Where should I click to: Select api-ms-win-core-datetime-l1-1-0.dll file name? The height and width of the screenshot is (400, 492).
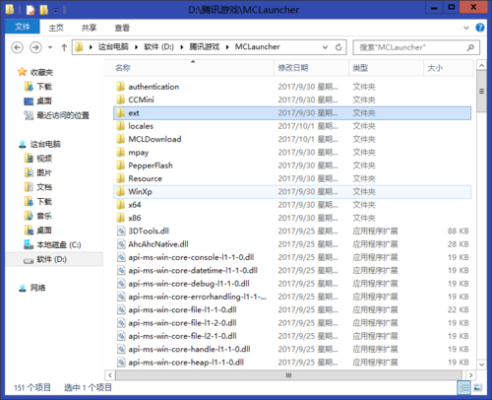point(193,270)
